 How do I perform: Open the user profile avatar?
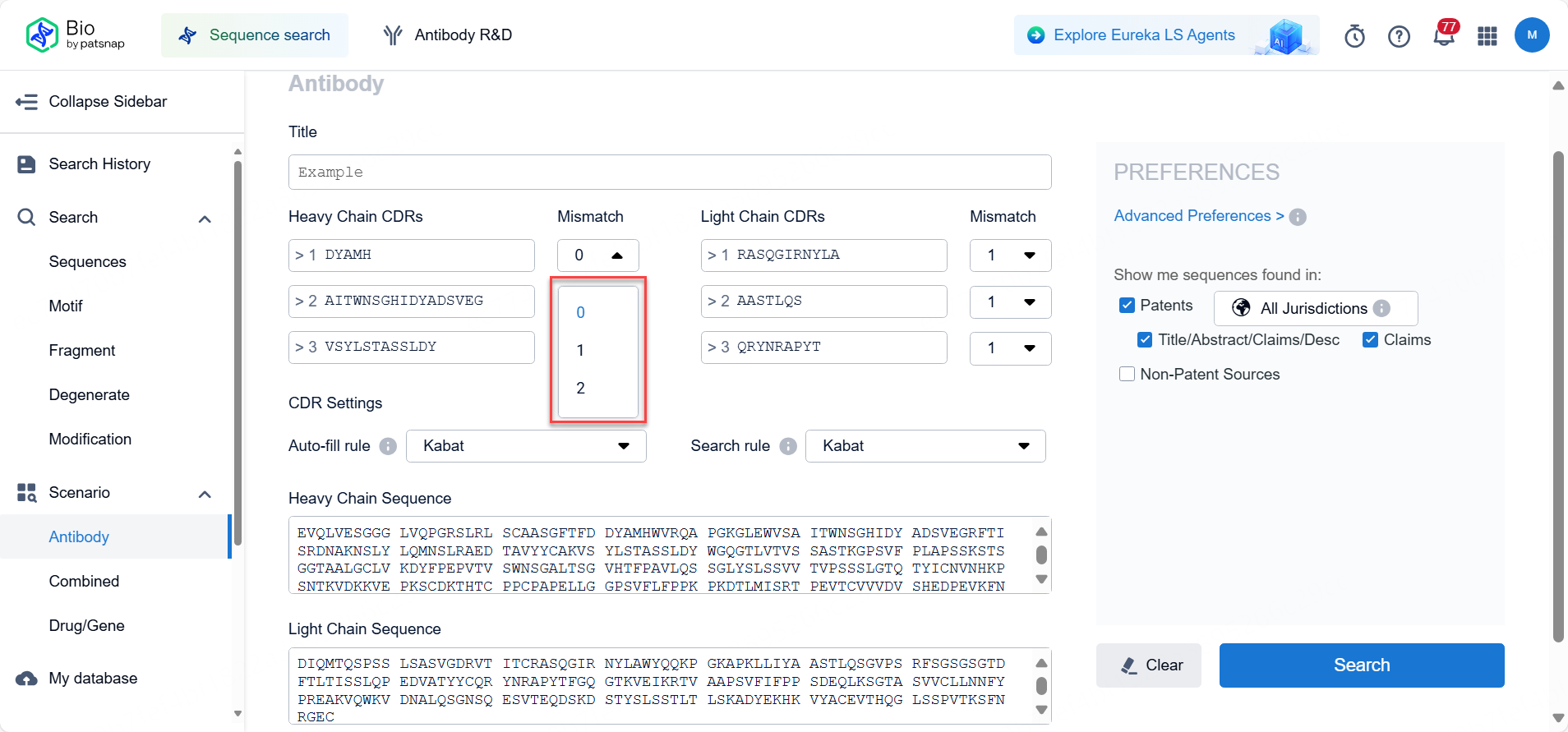(x=1532, y=35)
